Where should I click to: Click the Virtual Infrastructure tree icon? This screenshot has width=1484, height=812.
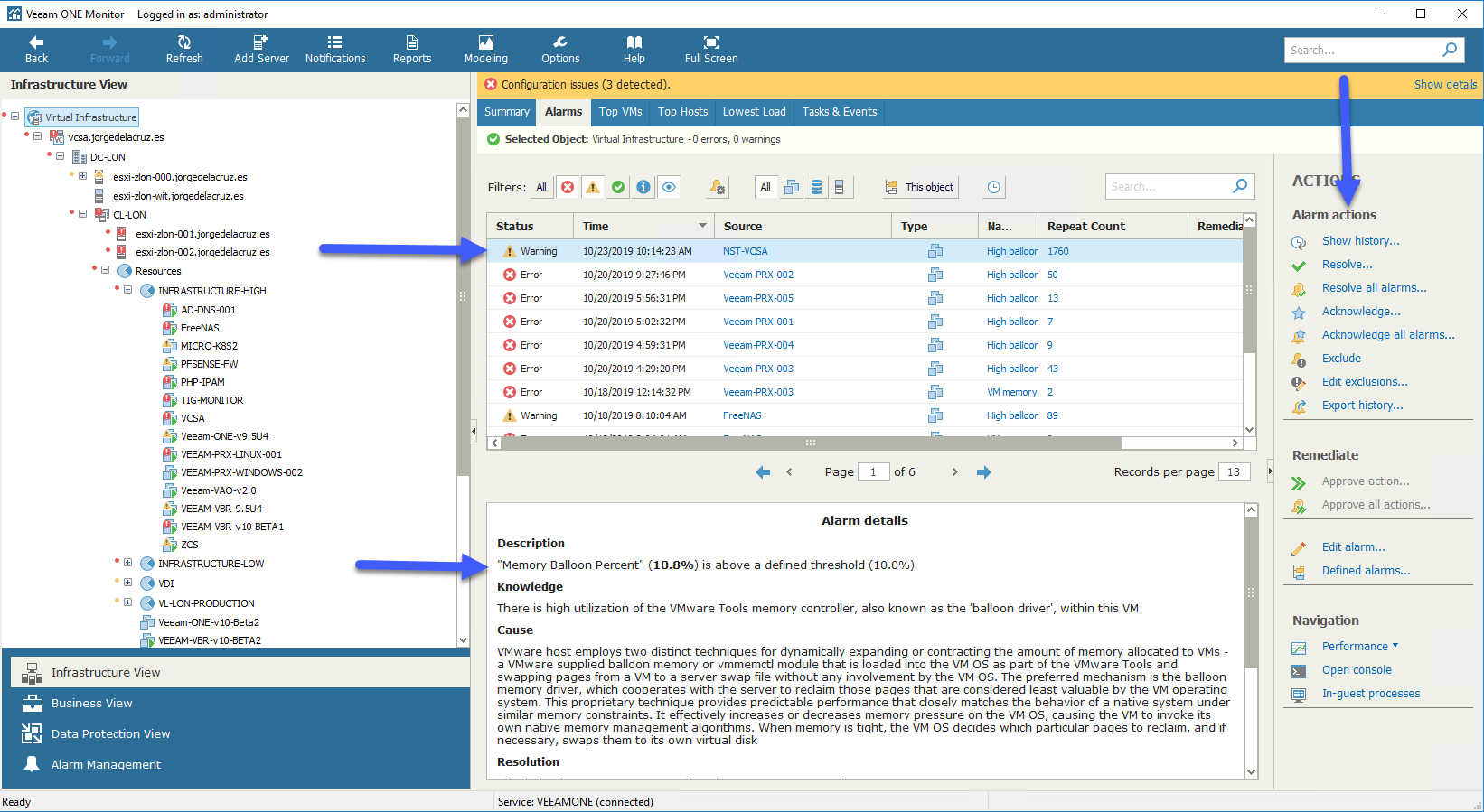coord(35,117)
